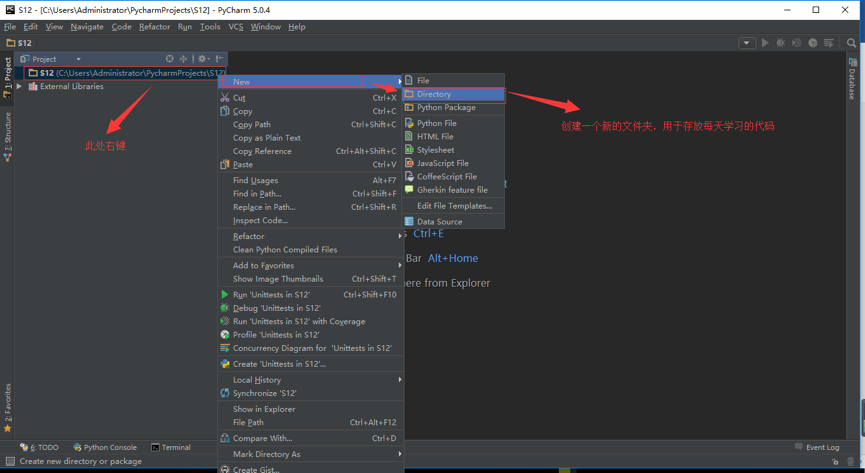Click the S12 navigation bar breadcrumb
The width and height of the screenshot is (865, 473).
click(x=19, y=42)
